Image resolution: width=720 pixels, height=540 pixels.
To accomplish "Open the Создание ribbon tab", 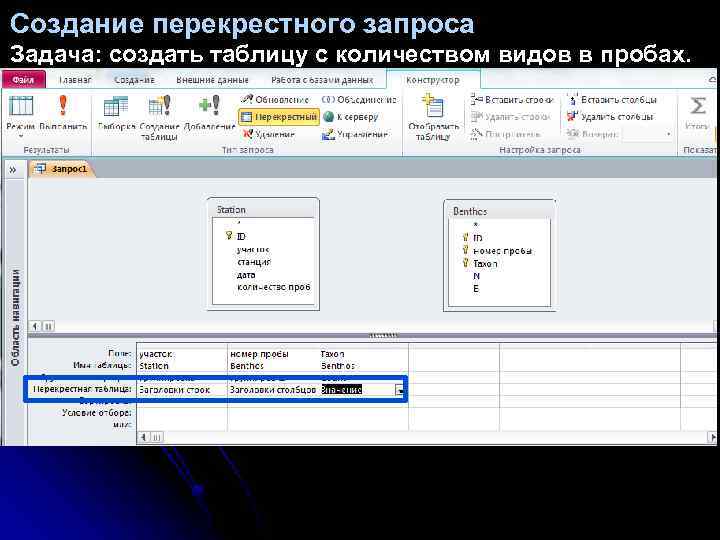I will click(x=134, y=80).
